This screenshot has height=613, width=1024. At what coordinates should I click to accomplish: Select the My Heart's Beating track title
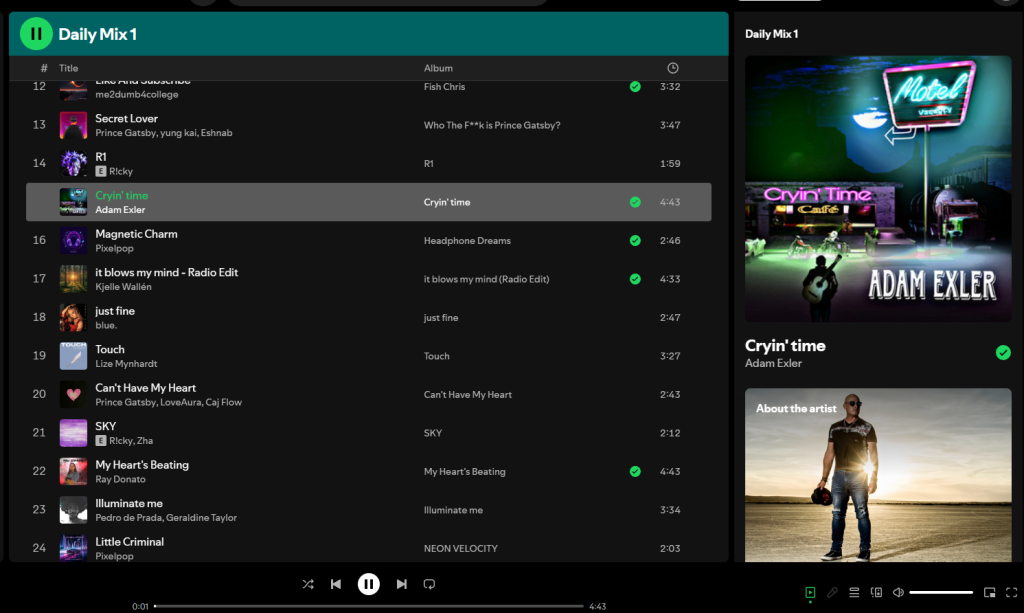pos(142,465)
